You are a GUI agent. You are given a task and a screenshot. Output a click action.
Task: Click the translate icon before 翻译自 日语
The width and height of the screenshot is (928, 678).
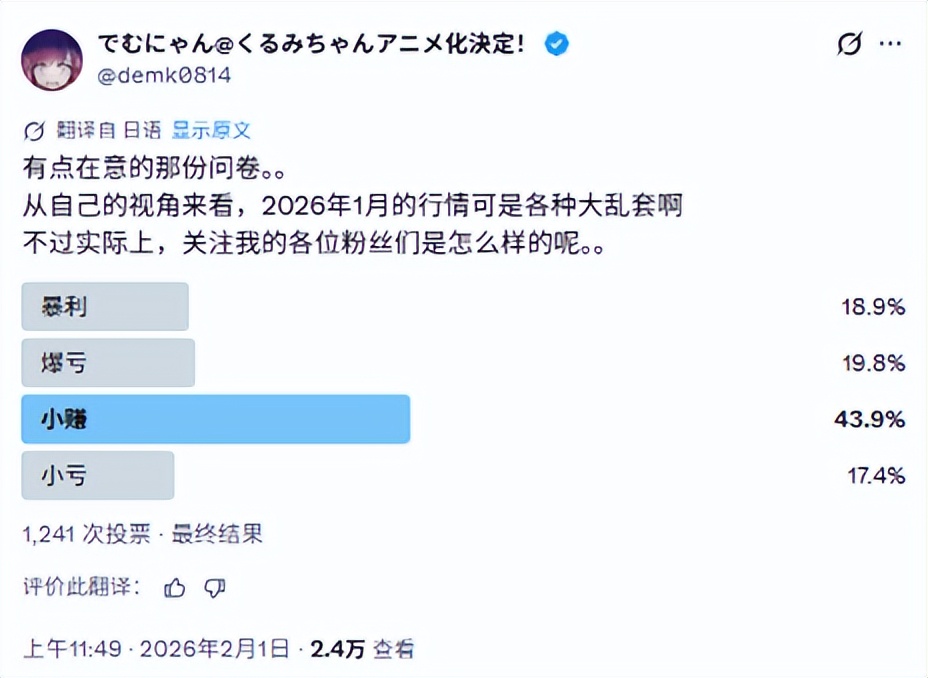(x=33, y=131)
